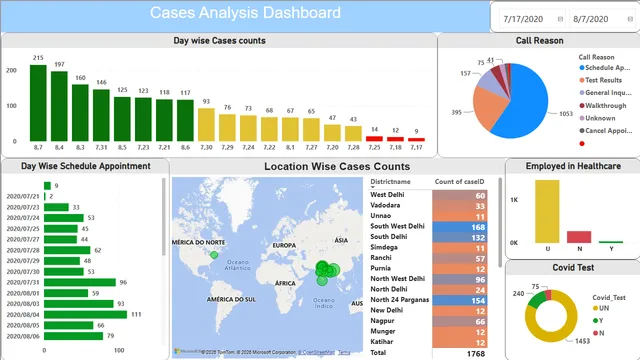Select the South Delhi count 132 cell

point(460,238)
